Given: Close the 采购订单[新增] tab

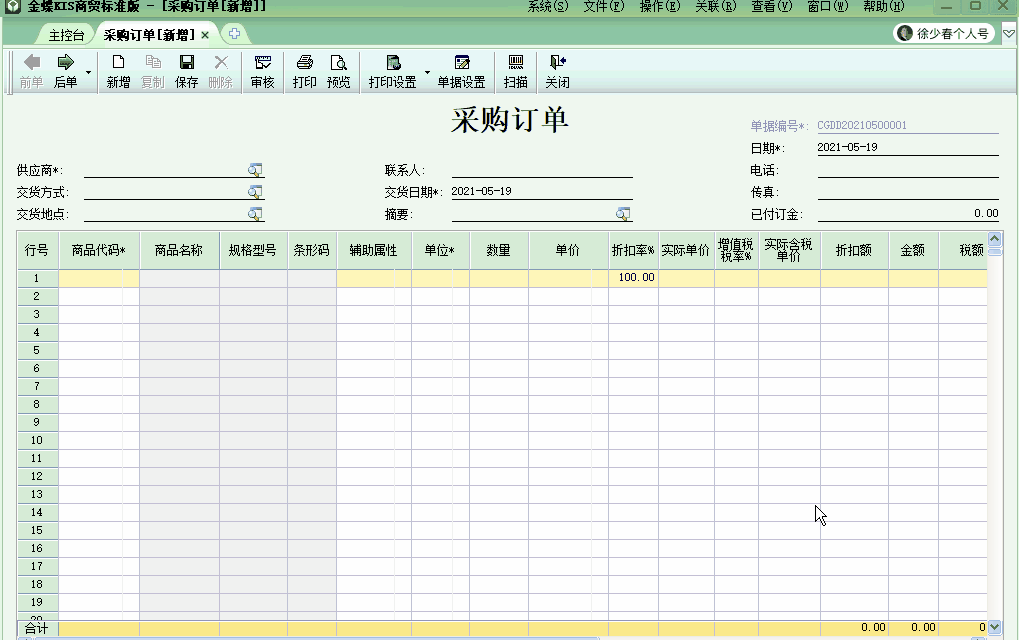Looking at the screenshot, I should point(205,35).
